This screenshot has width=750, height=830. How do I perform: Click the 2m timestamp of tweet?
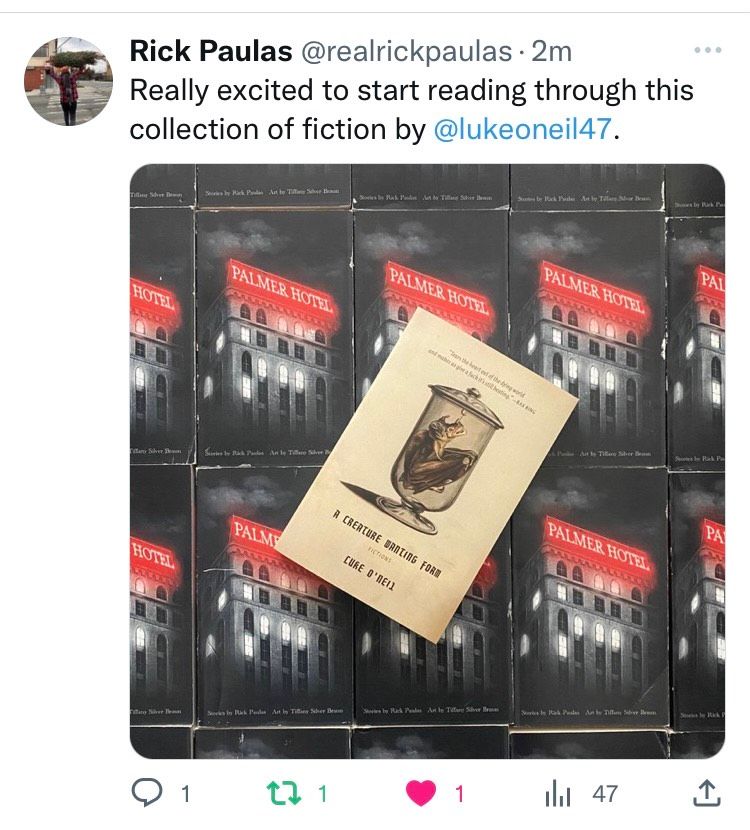pyautogui.click(x=552, y=52)
